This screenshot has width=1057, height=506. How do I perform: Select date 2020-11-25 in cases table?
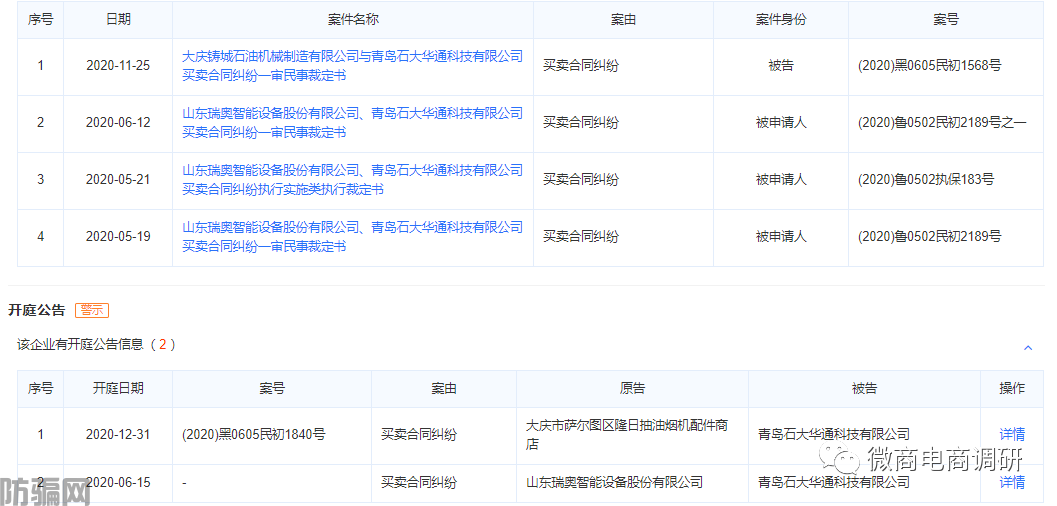click(118, 66)
